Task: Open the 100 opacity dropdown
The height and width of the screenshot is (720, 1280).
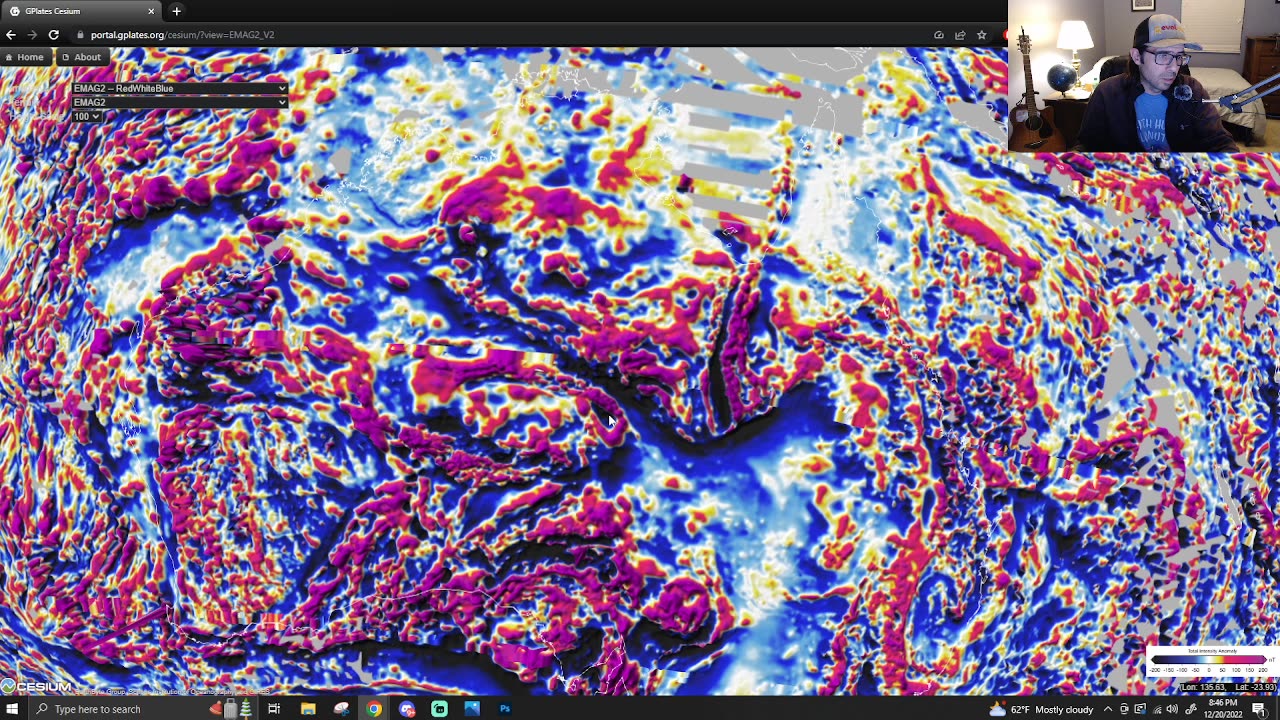Action: pos(86,116)
